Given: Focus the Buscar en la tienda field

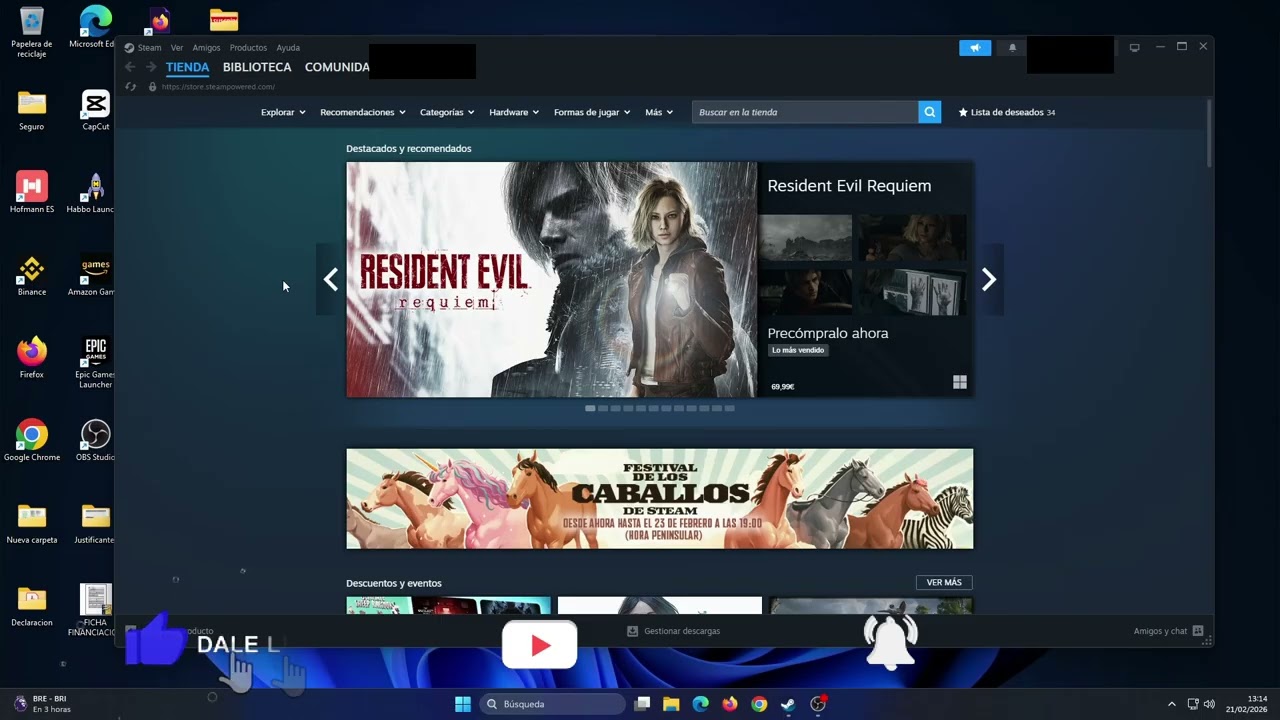Looking at the screenshot, I should pos(805,112).
